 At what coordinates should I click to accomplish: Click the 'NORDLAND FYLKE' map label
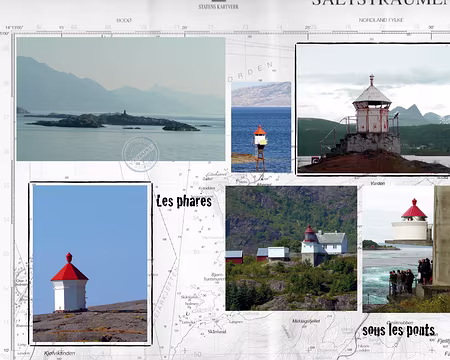pos(381,20)
